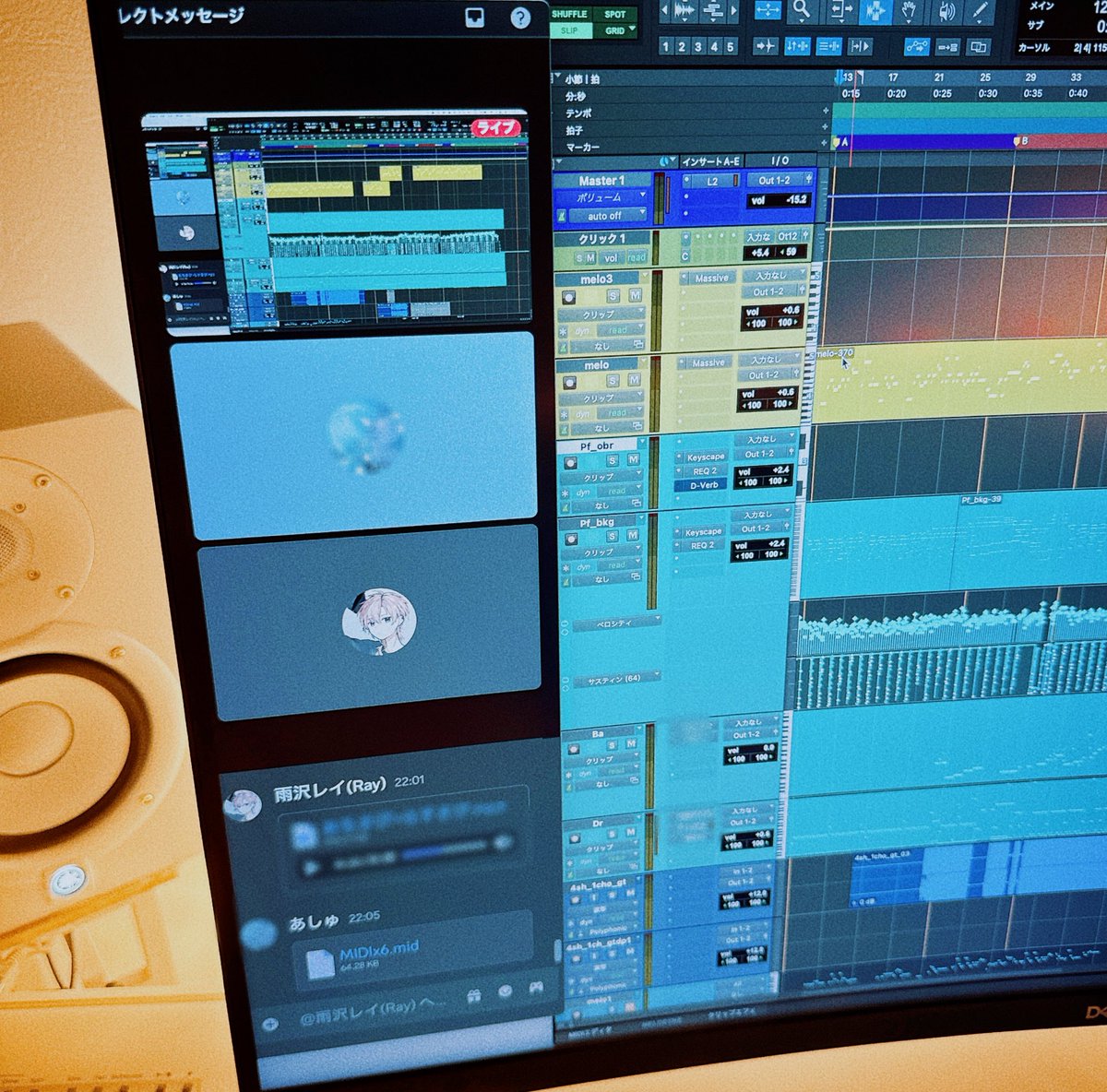Click 雨沢レイ(Ray) username in chat
Image resolution: width=1107 pixels, height=1092 pixels.
coord(329,789)
